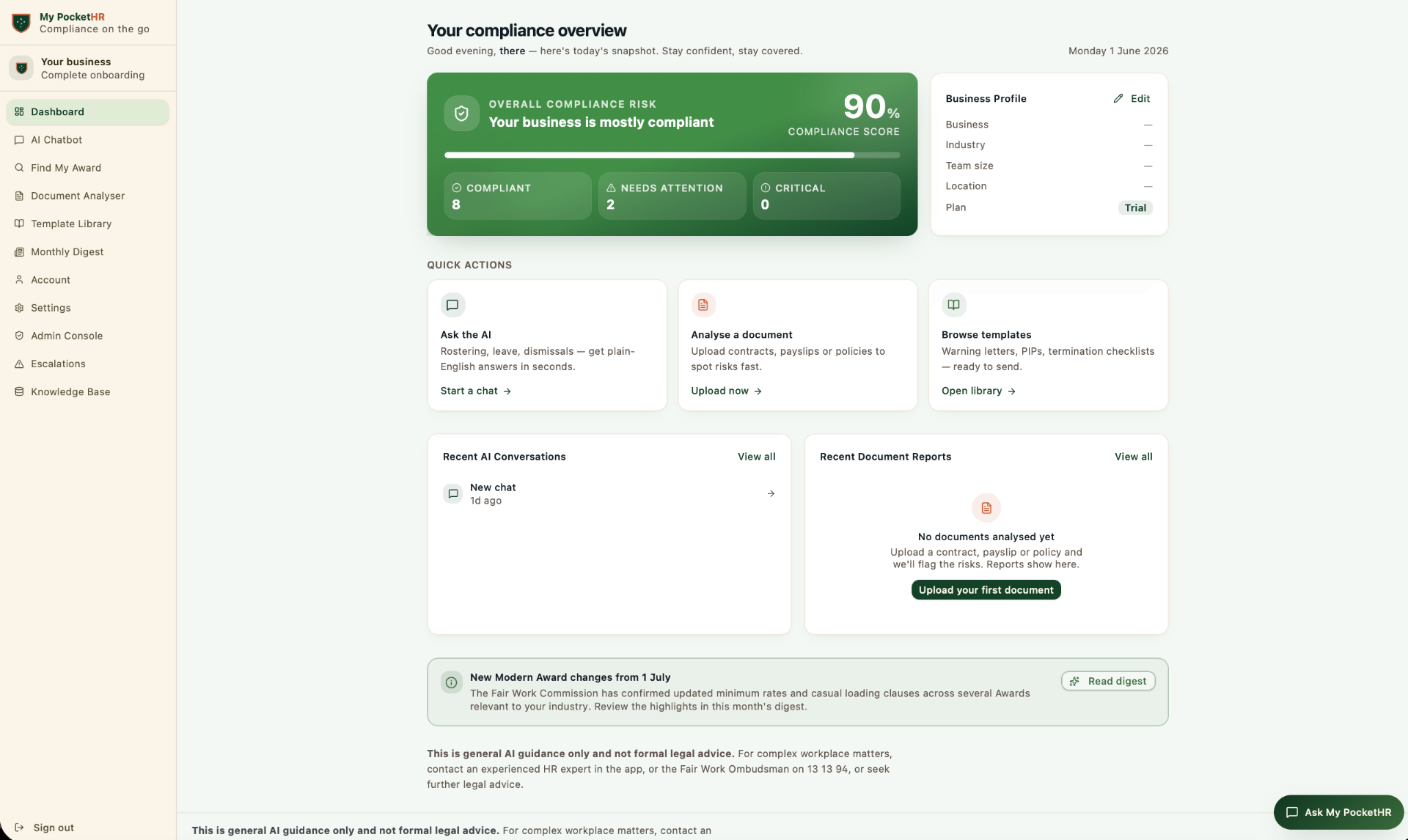Click the Account person icon
The height and width of the screenshot is (840, 1408).
click(19, 280)
